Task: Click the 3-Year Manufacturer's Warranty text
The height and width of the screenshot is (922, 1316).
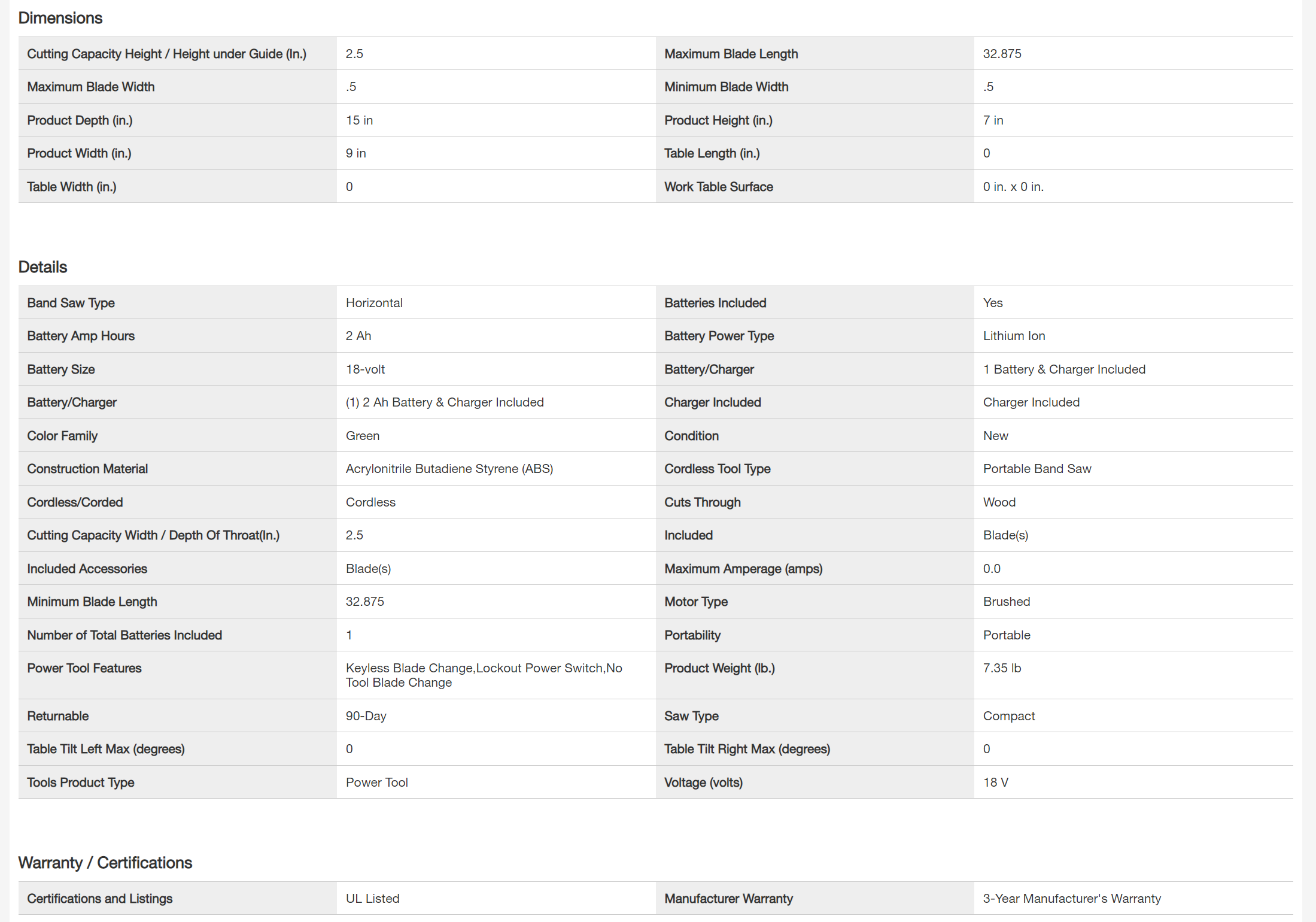Action: [1071, 899]
